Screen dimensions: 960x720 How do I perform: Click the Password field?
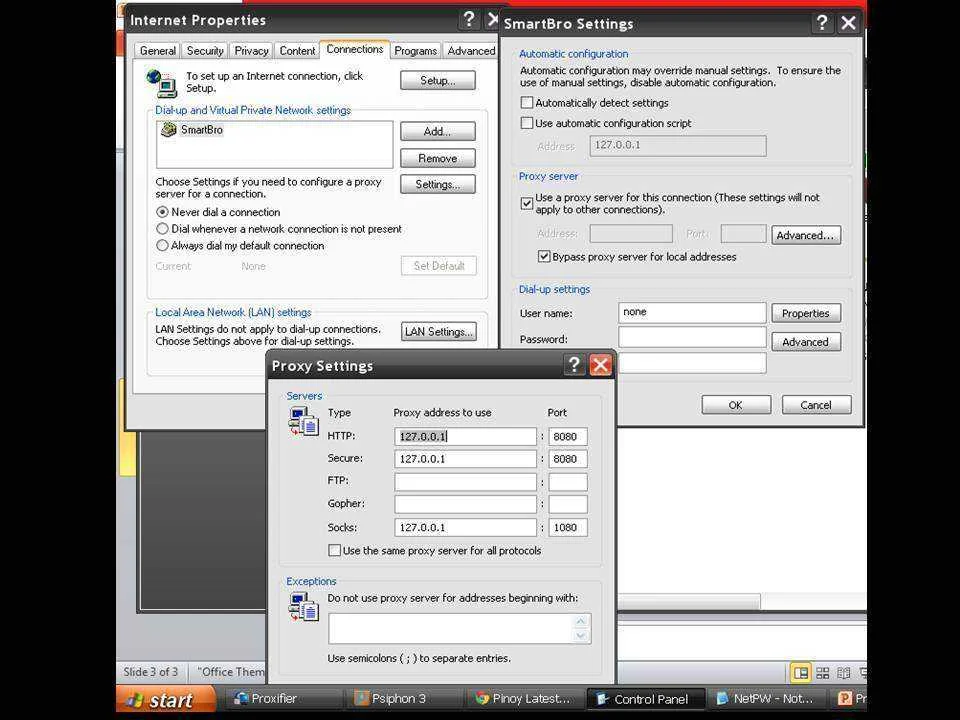click(692, 337)
